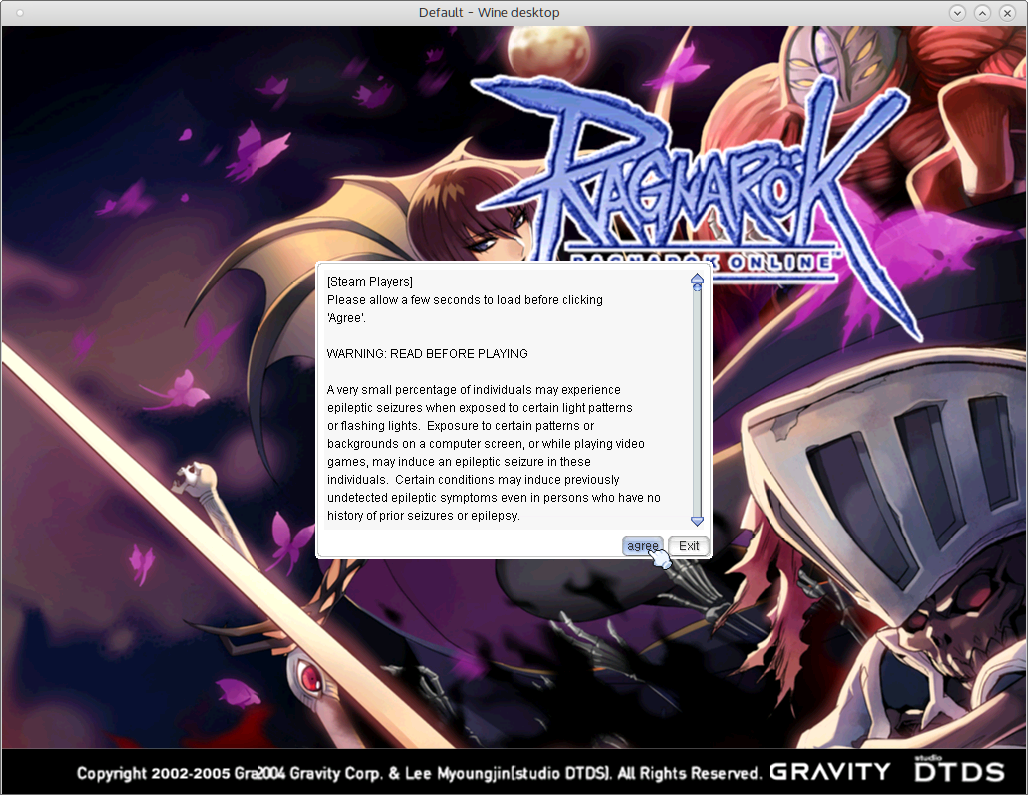The height and width of the screenshot is (795, 1028).
Task: Open the window menu dot in the title bar
Action: pos(20,12)
